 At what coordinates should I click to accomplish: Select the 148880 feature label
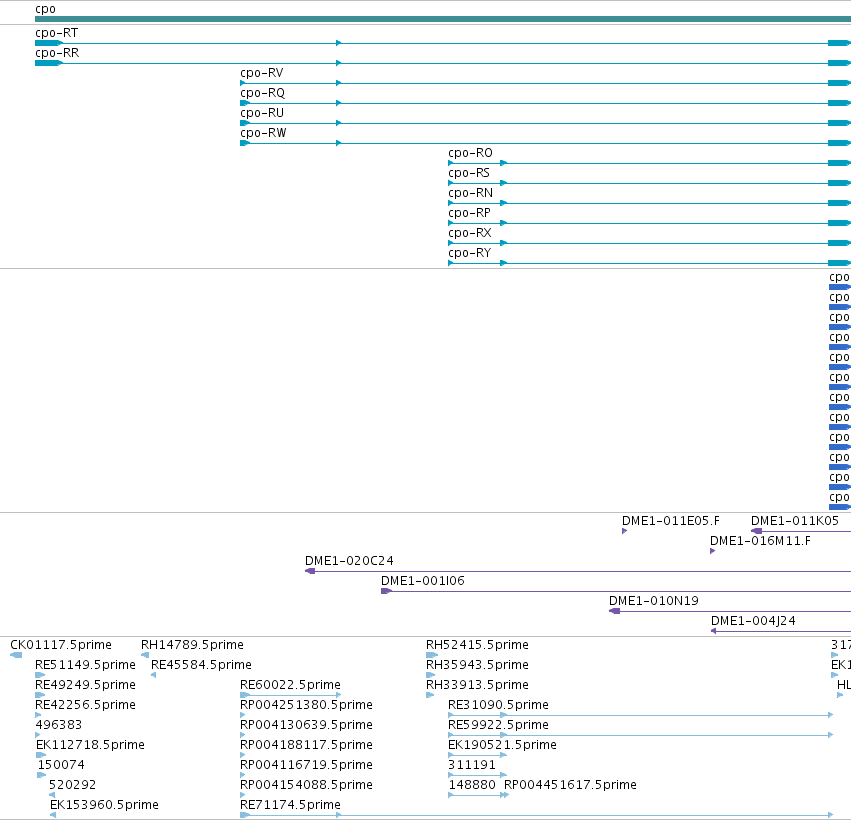point(472,785)
